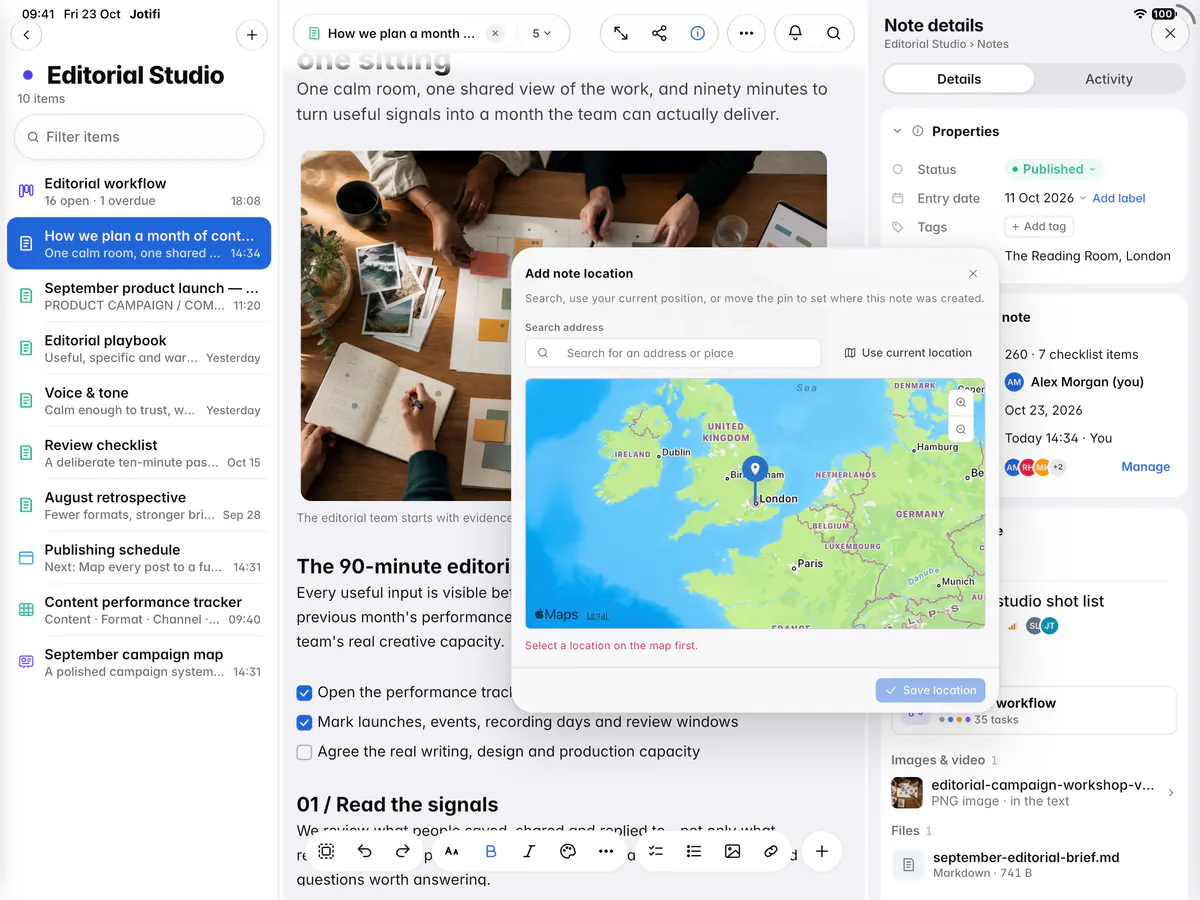Image resolution: width=1200 pixels, height=900 pixels.
Task: Uncheck 'Mark launches, events, recording days' item
Action: point(305,722)
